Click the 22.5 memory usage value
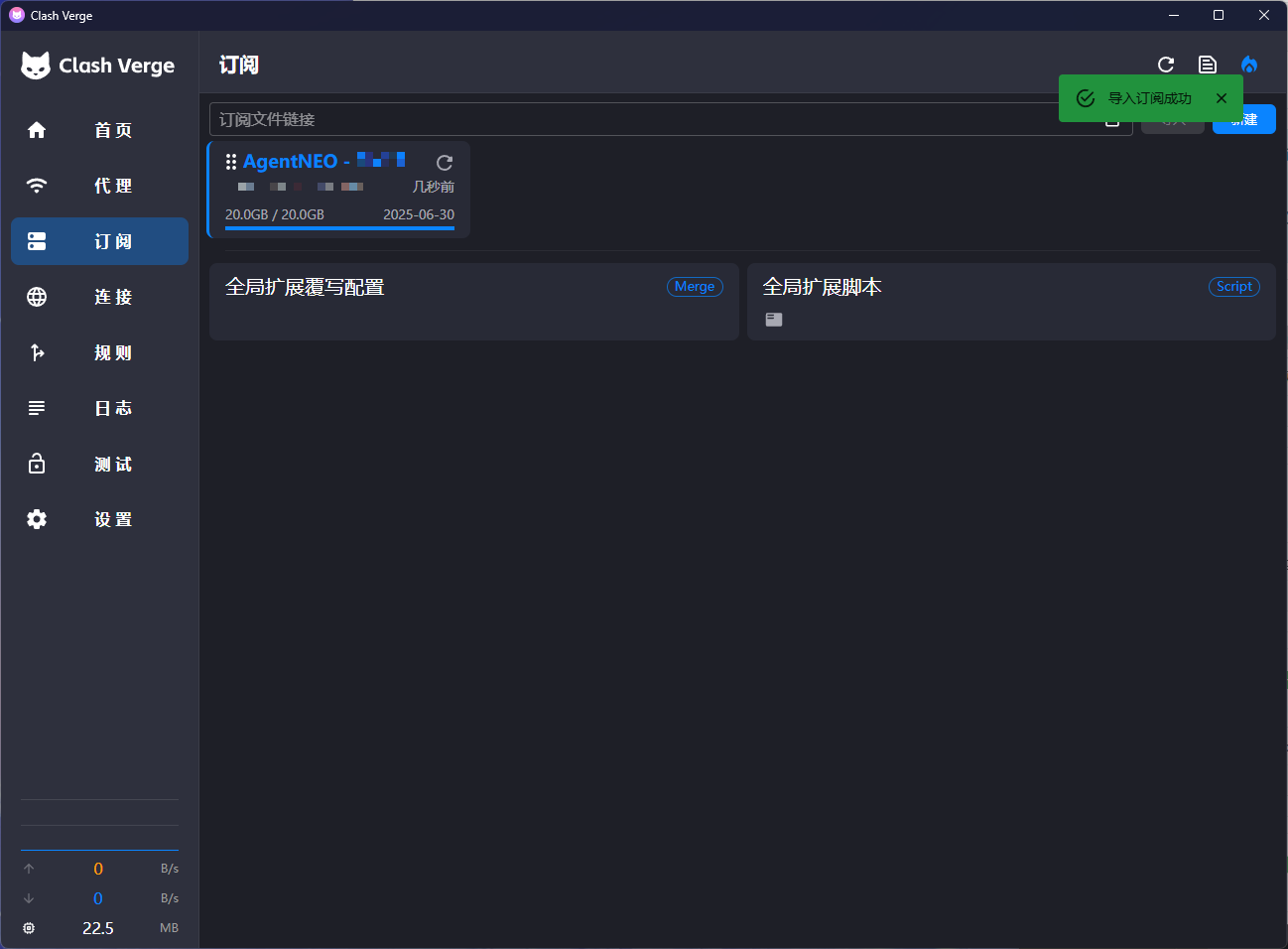Viewport: 1288px width, 949px height. [x=98, y=928]
